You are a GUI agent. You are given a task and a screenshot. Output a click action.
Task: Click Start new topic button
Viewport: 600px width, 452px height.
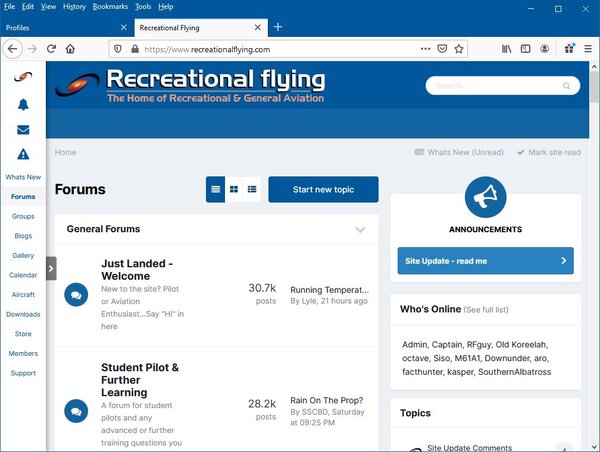point(323,189)
